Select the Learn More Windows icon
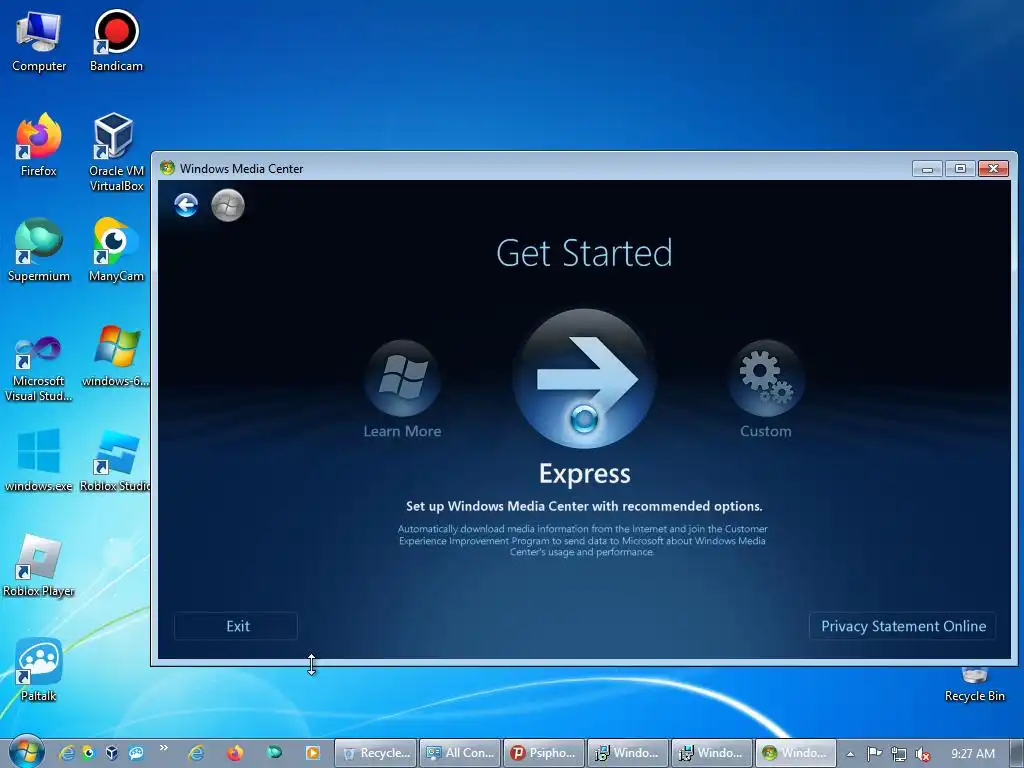 [x=402, y=378]
